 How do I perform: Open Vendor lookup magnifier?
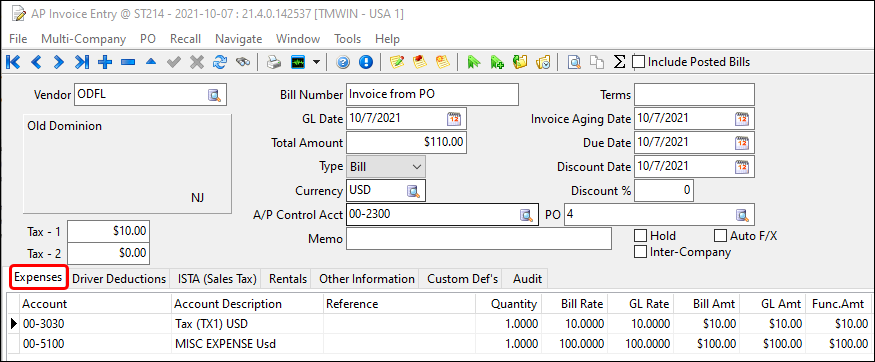[x=215, y=95]
